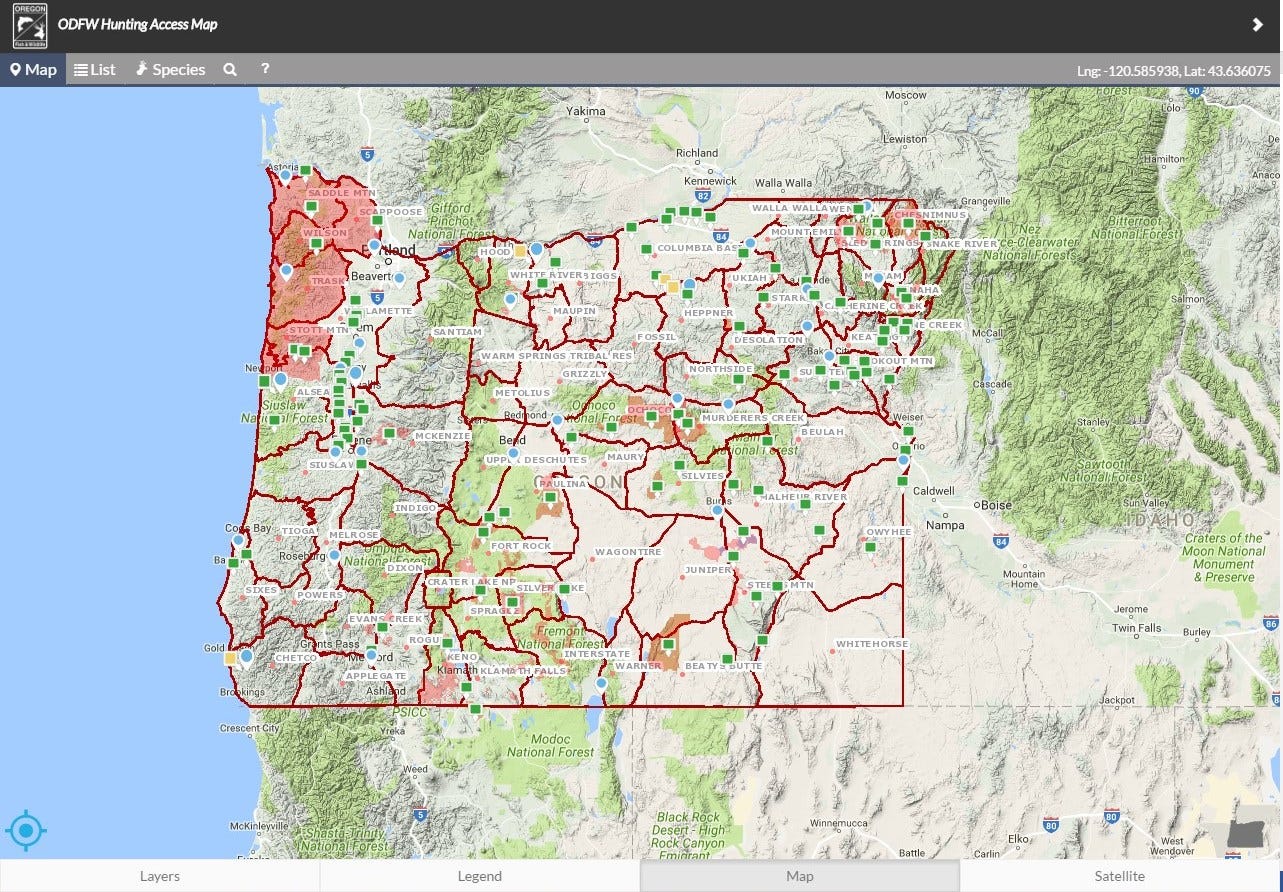The image size is (1283, 892).
Task: Show the Legend panel
Action: coord(480,876)
